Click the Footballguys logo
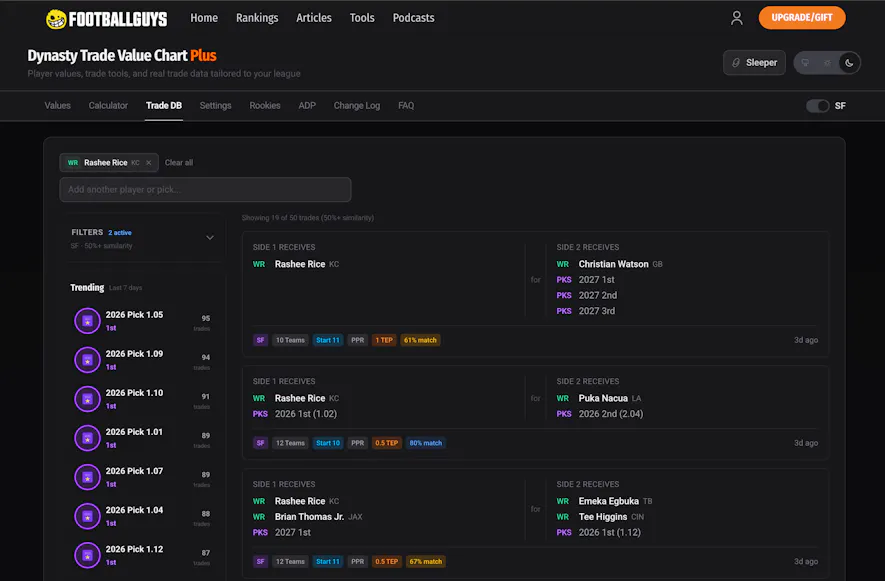This screenshot has width=885, height=581. pos(107,18)
